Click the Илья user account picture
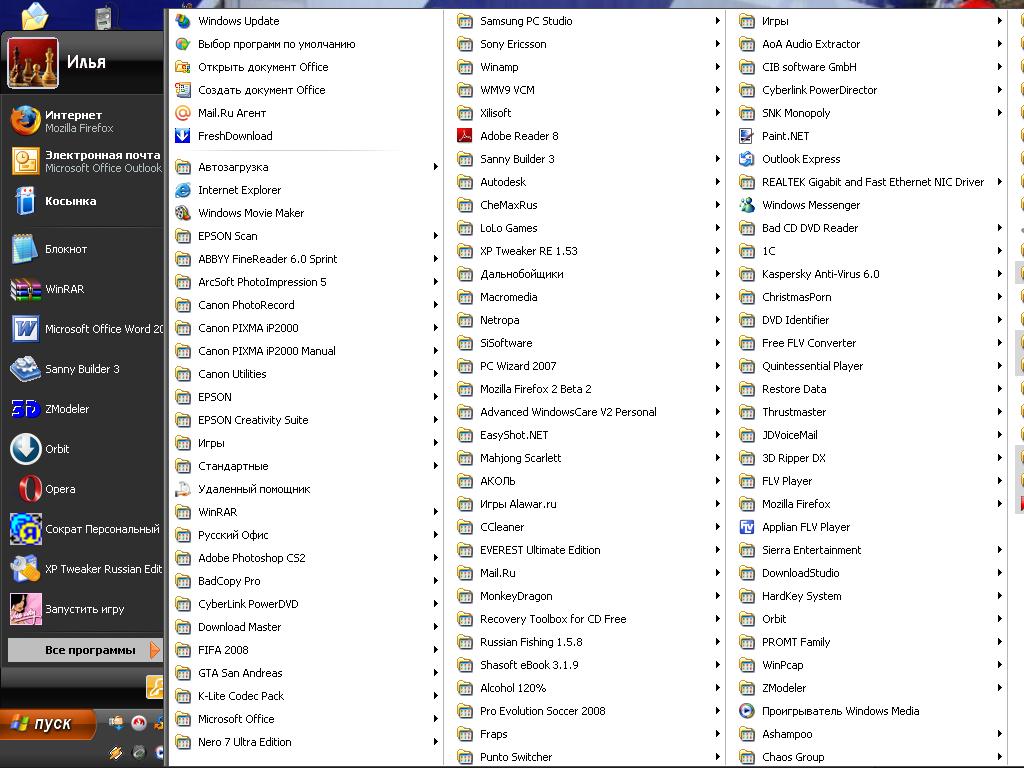Viewport: 1024px width, 768px height. coord(33,63)
